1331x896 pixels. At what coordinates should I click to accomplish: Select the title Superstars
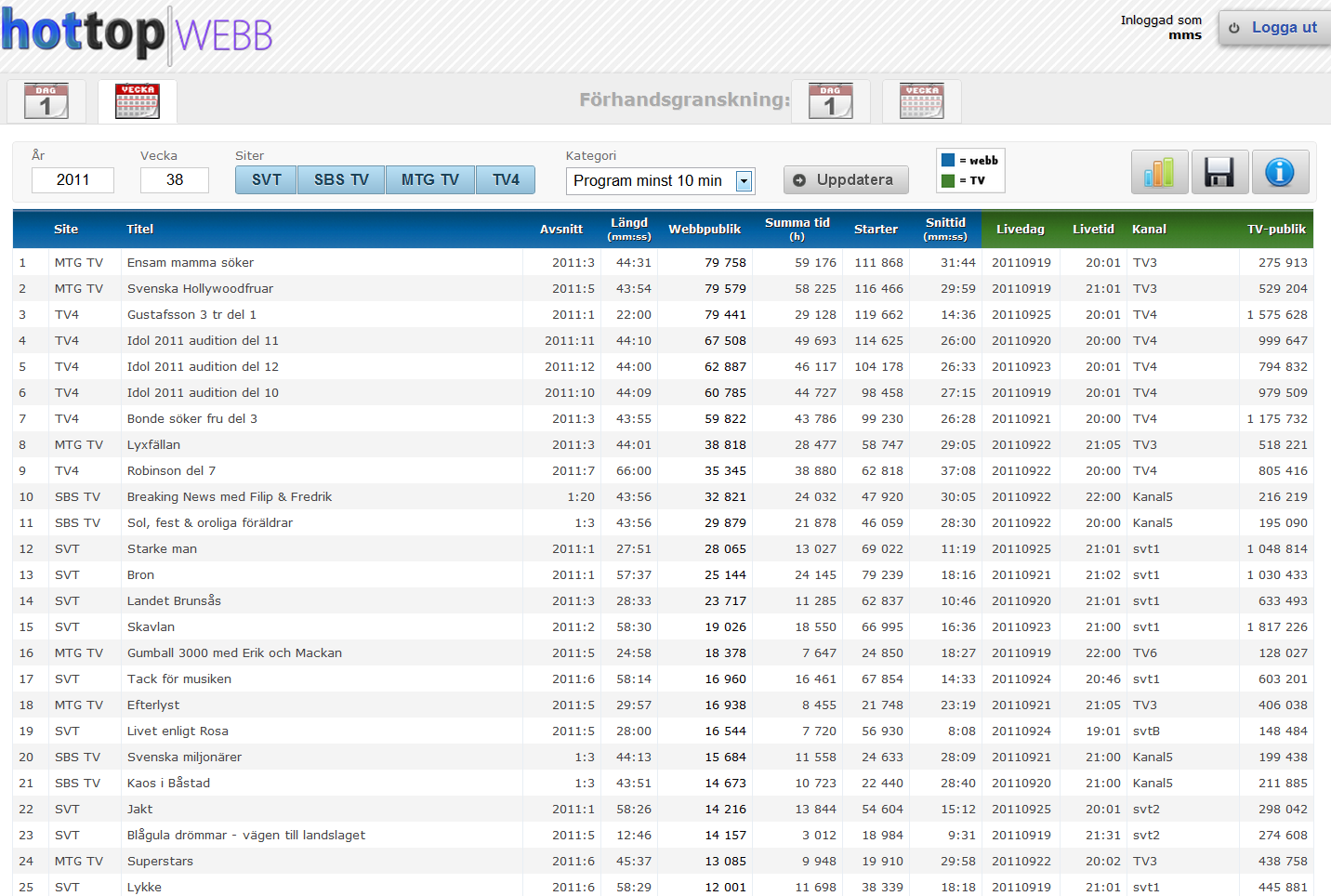tap(160, 861)
